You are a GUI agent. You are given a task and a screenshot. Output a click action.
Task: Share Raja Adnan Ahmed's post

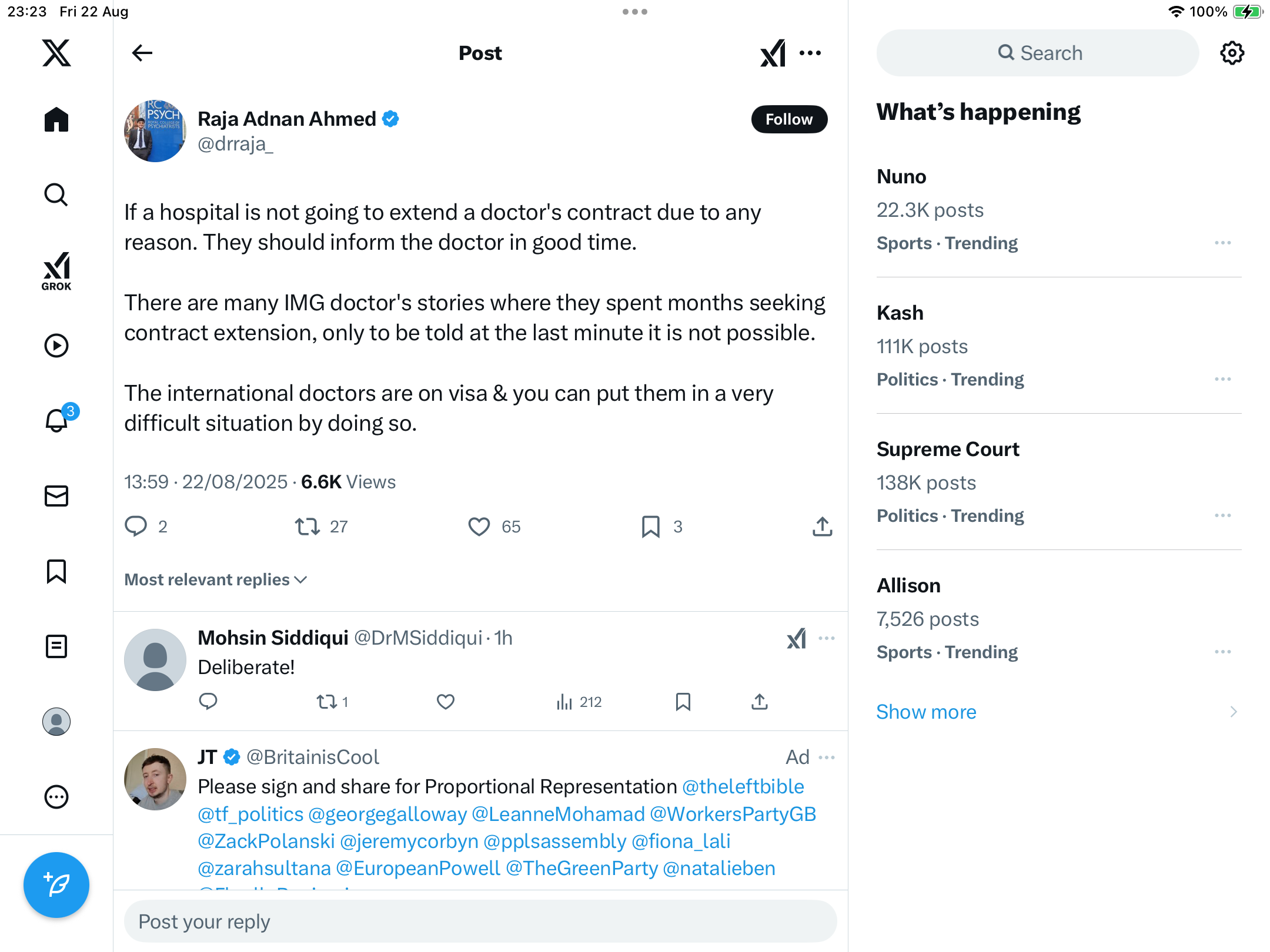[x=822, y=527]
